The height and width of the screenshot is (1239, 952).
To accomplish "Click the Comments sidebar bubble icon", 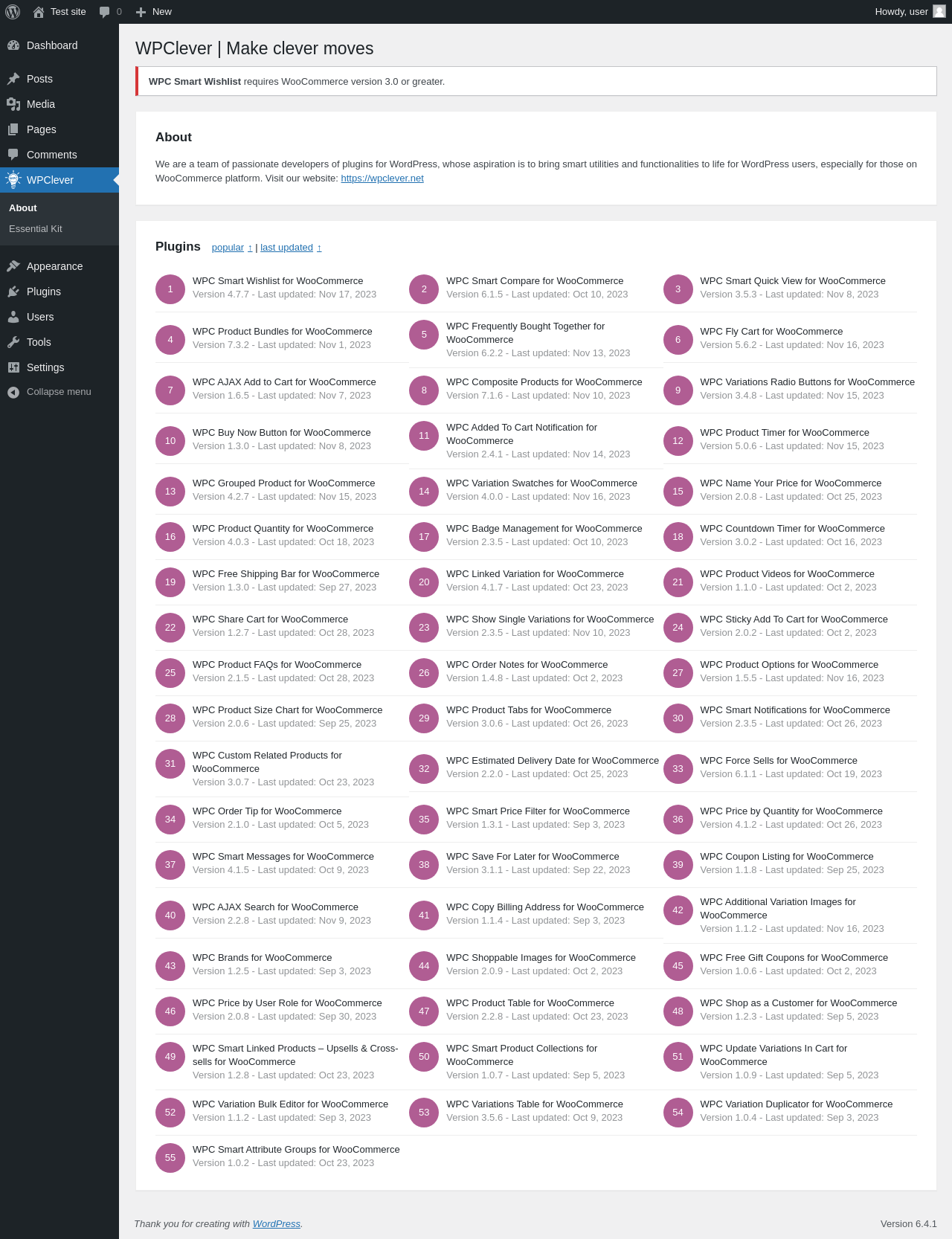I will [x=13, y=155].
